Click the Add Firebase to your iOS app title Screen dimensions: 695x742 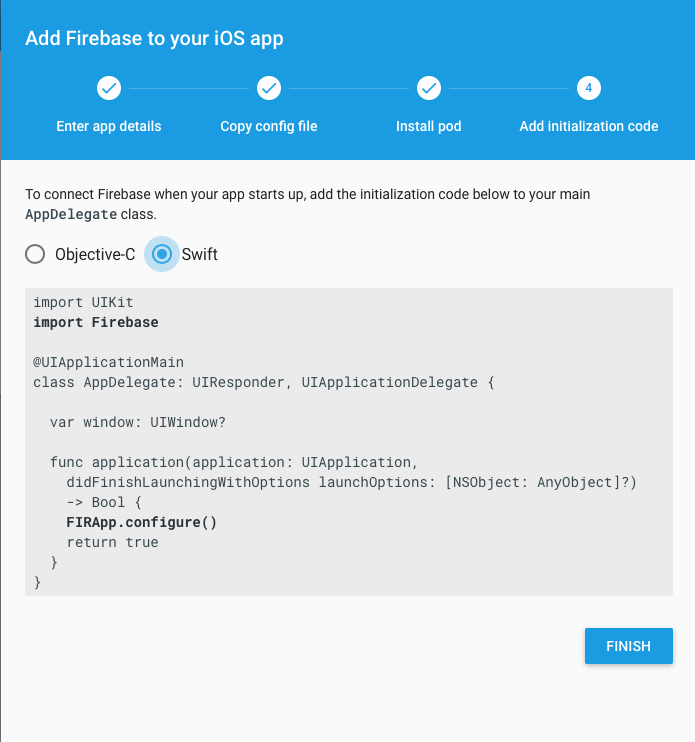click(154, 39)
